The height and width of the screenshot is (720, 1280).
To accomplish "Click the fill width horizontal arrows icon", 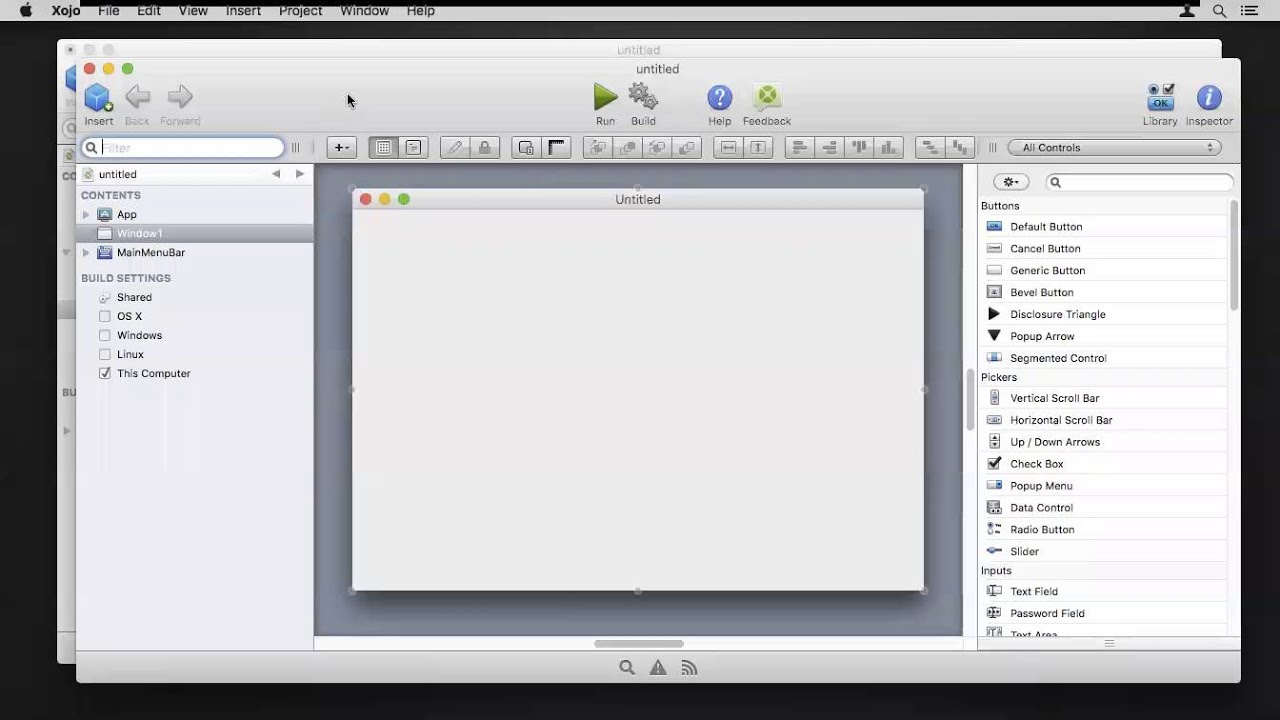I will 729,147.
